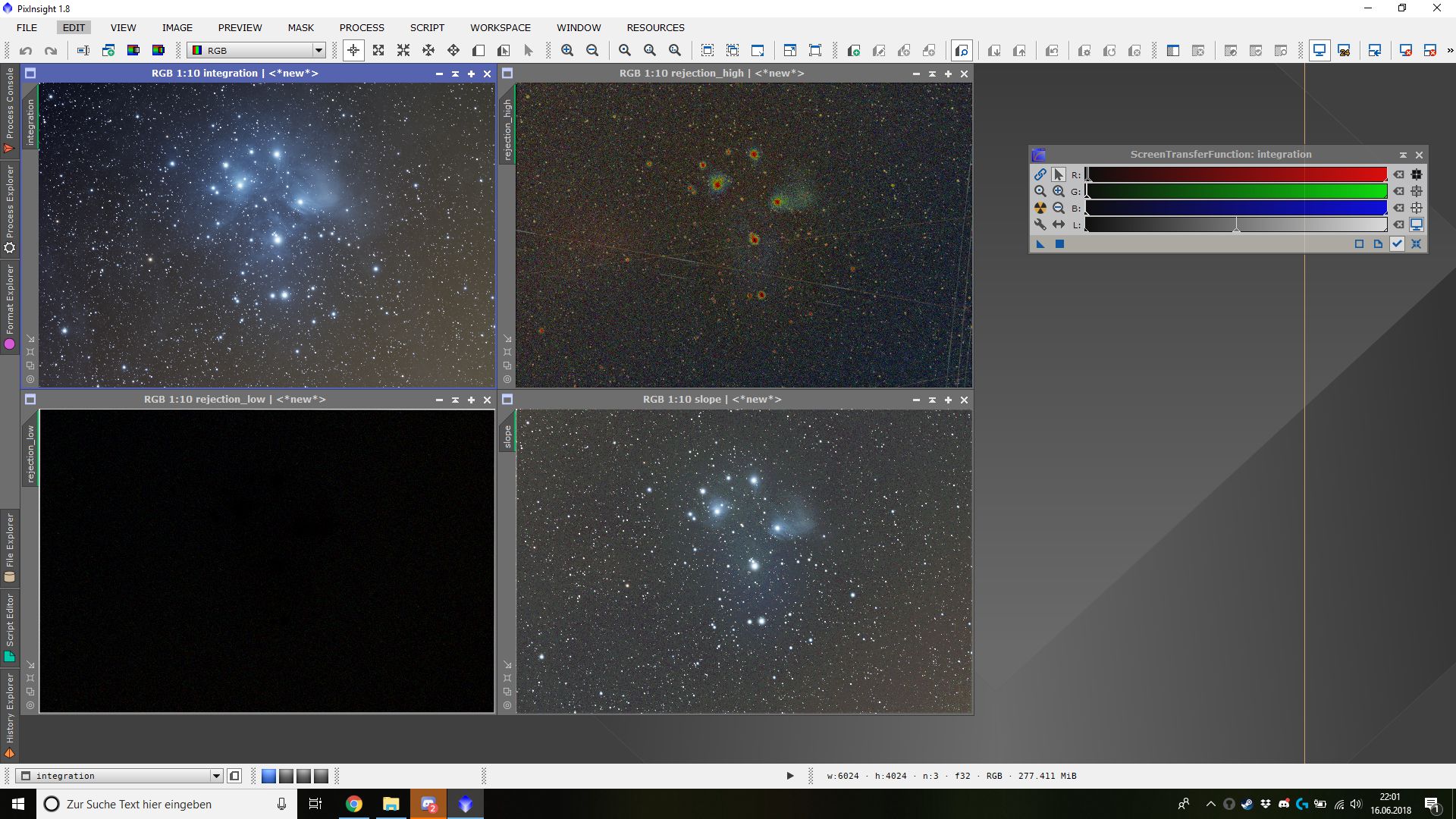This screenshot has width=1456, height=819.
Task: Select the Zoom In magnifier toolbar icon
Action: 567,51
